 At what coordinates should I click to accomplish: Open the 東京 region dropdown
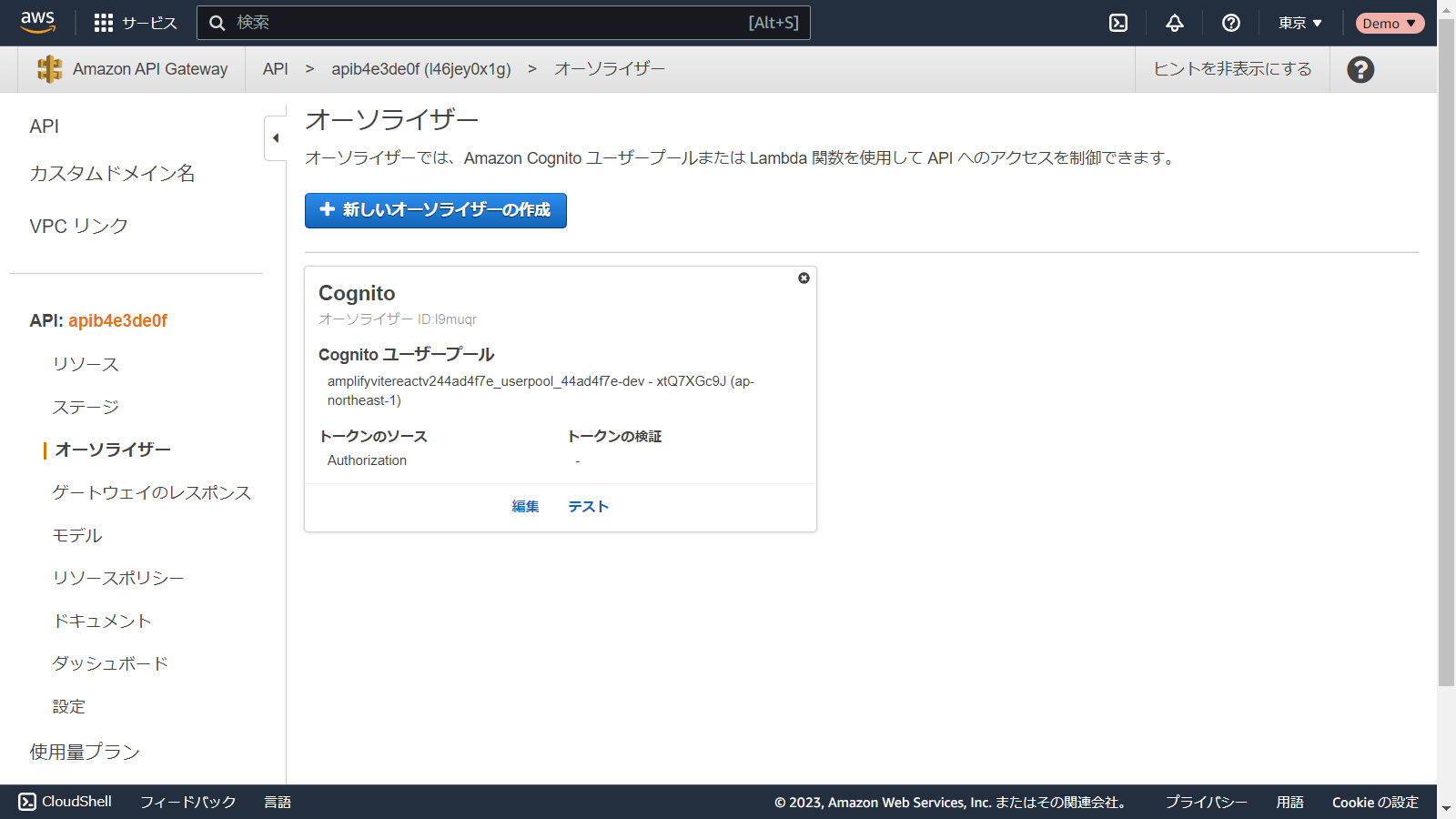pos(1299,23)
